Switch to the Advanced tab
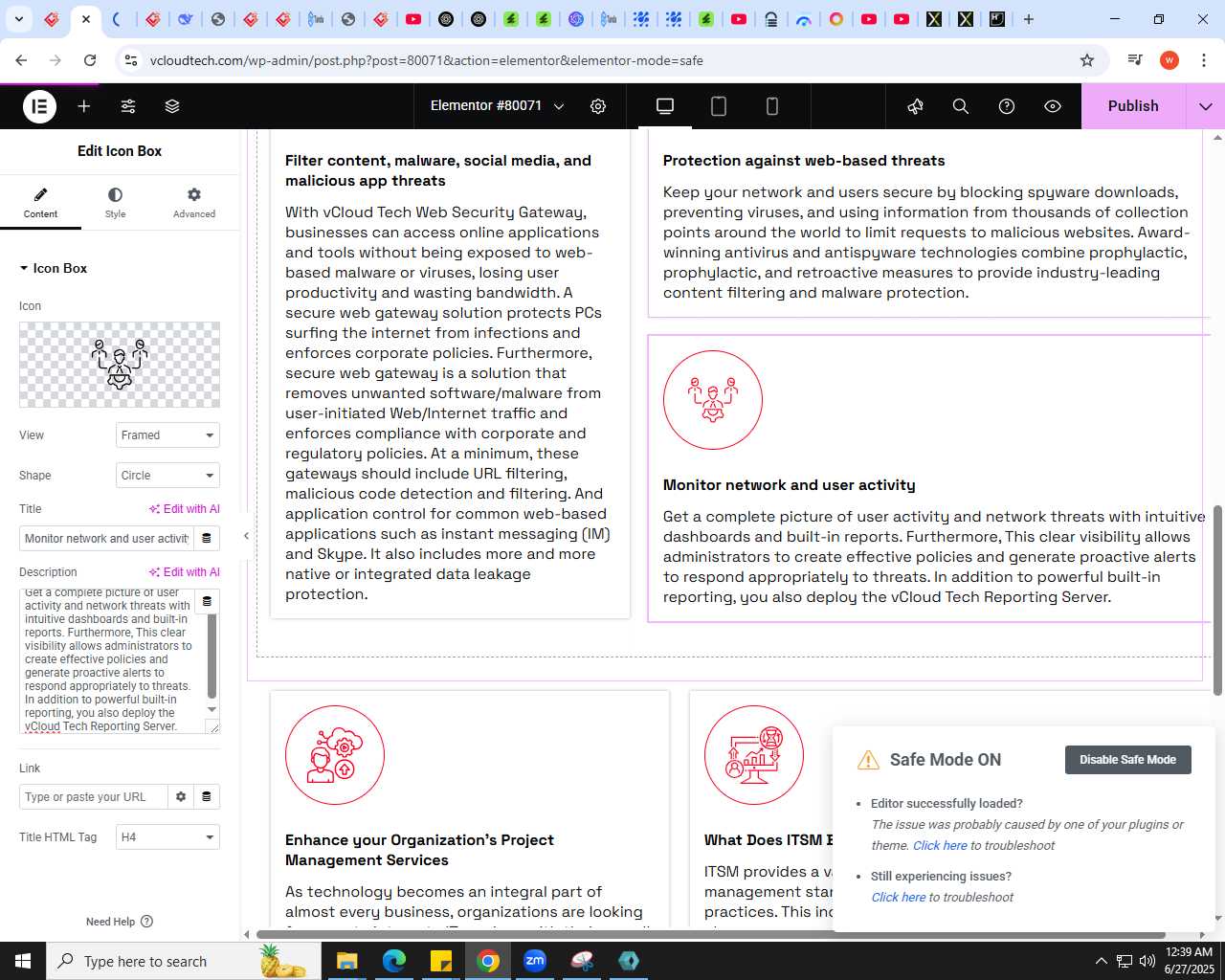The height and width of the screenshot is (980, 1225). [x=194, y=202]
